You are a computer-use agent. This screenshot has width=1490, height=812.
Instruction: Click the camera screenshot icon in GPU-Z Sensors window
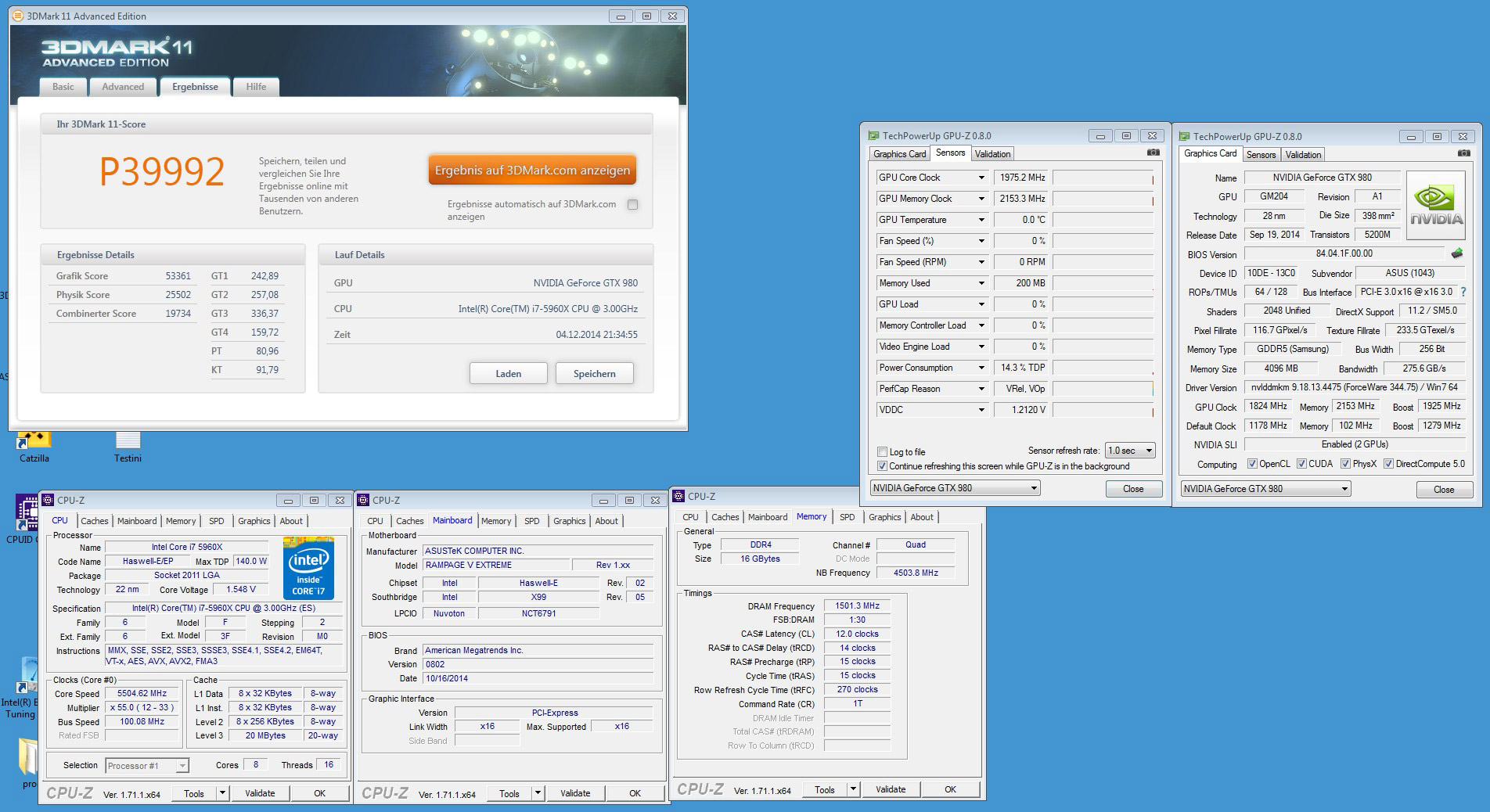point(1153,153)
